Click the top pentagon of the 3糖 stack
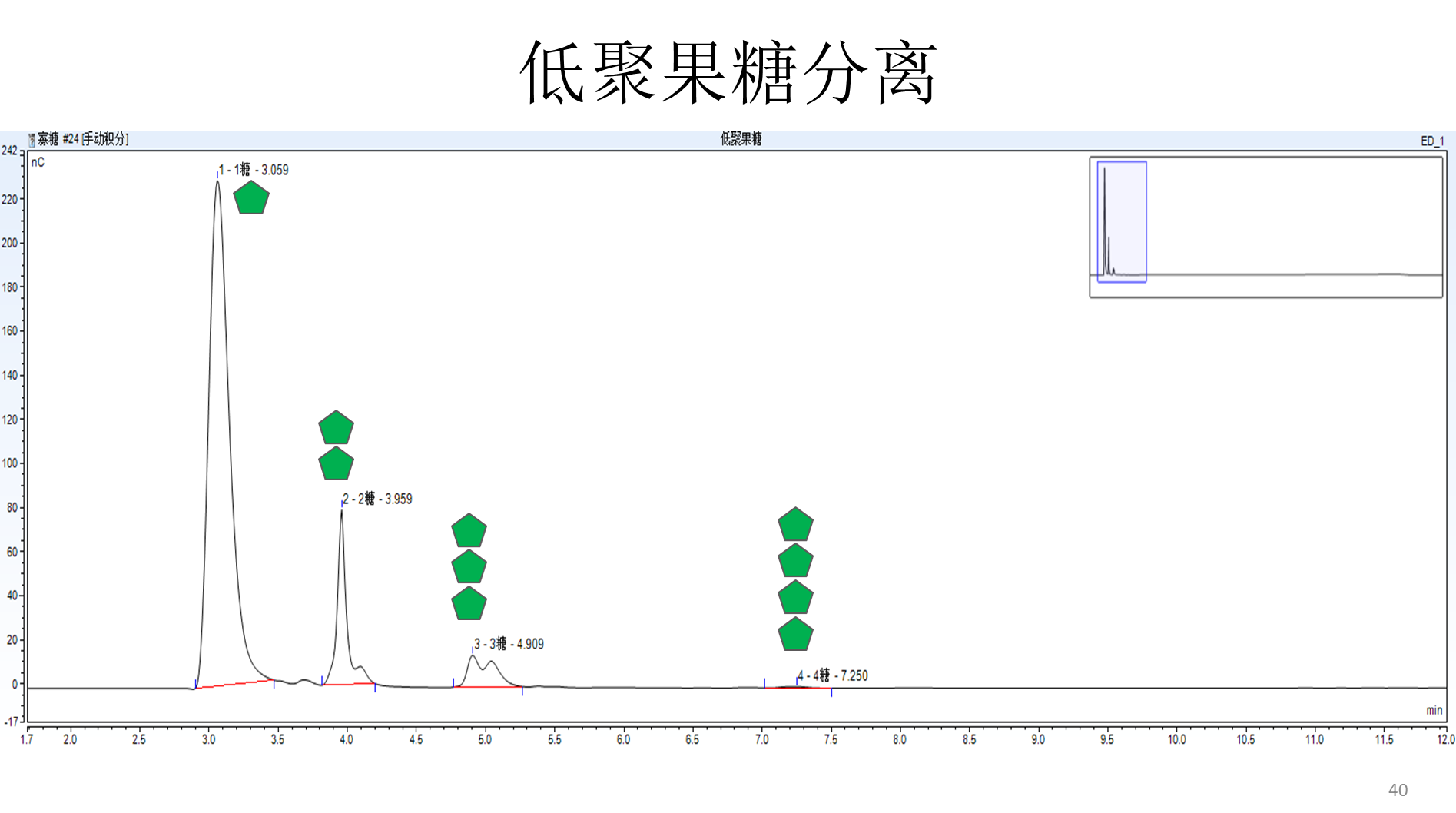The height and width of the screenshot is (813, 1456). pyautogui.click(x=469, y=531)
